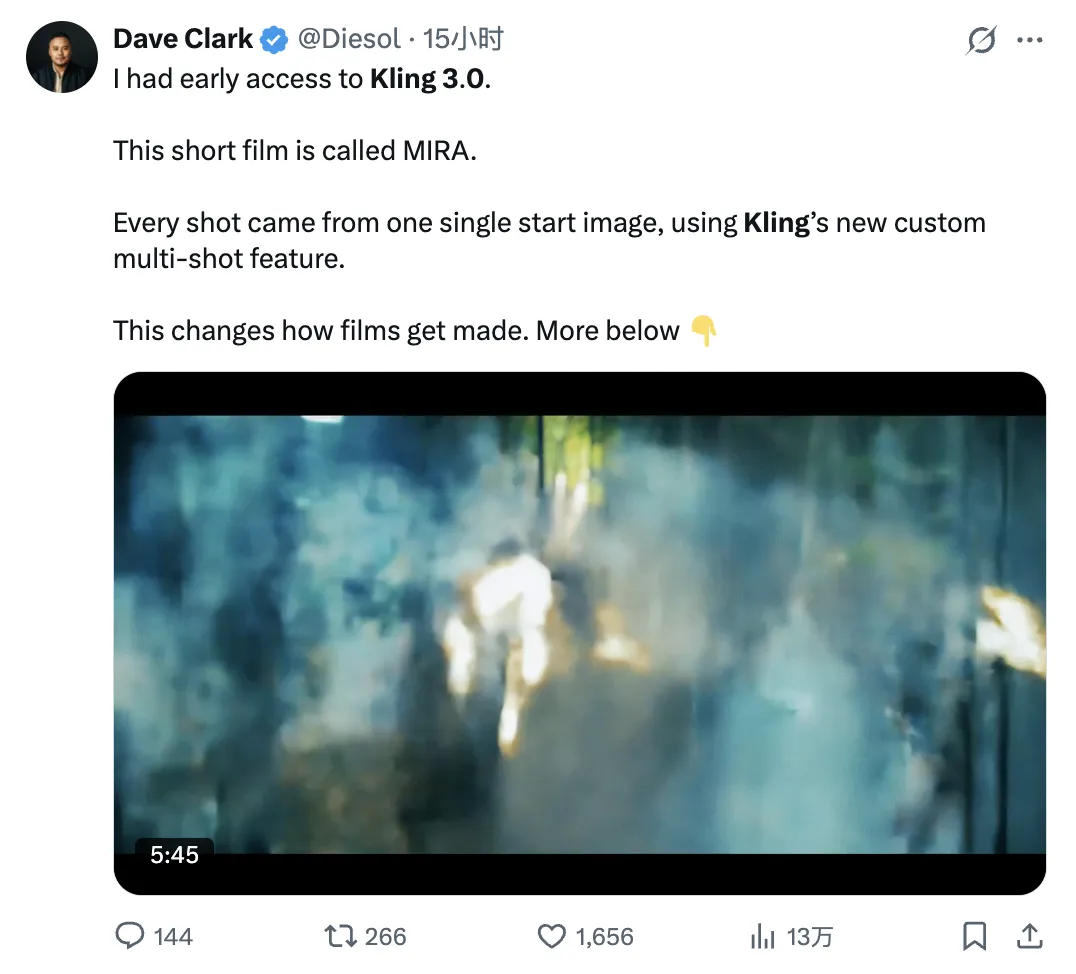Open the three-dot more options menu
This screenshot has width=1076, height=974.
(x=1029, y=41)
